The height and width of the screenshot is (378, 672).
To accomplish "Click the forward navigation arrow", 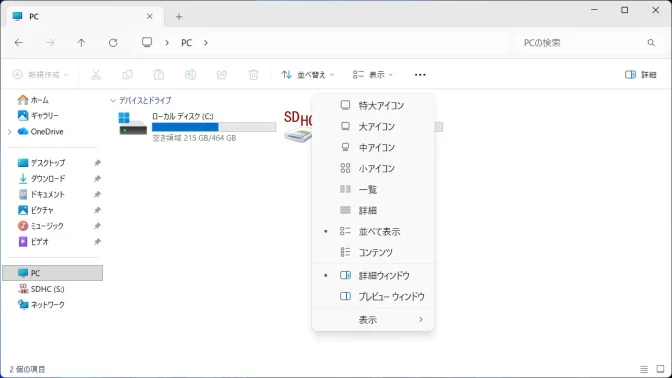I will click(x=50, y=42).
